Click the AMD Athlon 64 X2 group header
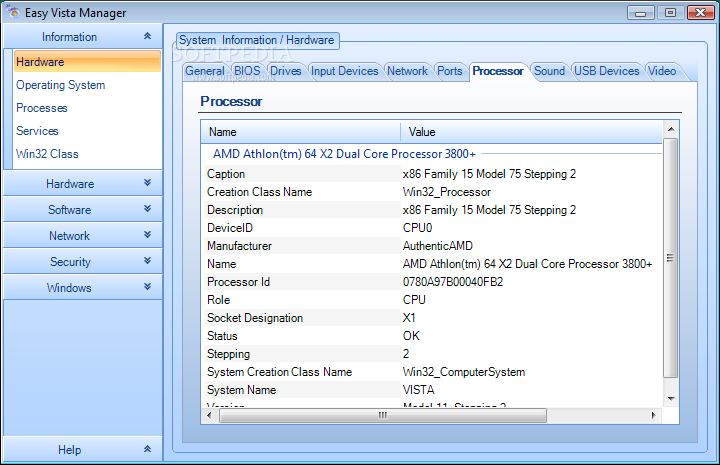Viewport: 720px width, 465px height. 344,154
